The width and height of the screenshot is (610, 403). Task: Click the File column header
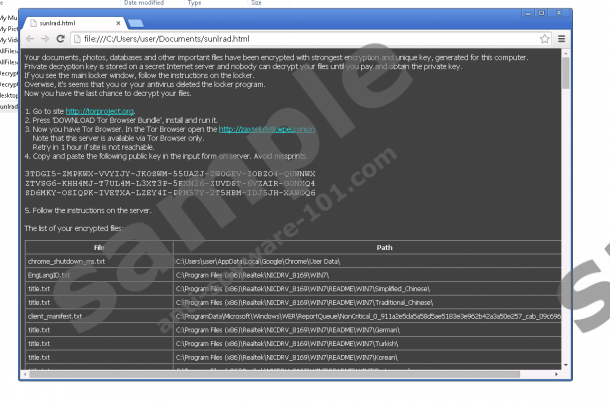(98, 245)
